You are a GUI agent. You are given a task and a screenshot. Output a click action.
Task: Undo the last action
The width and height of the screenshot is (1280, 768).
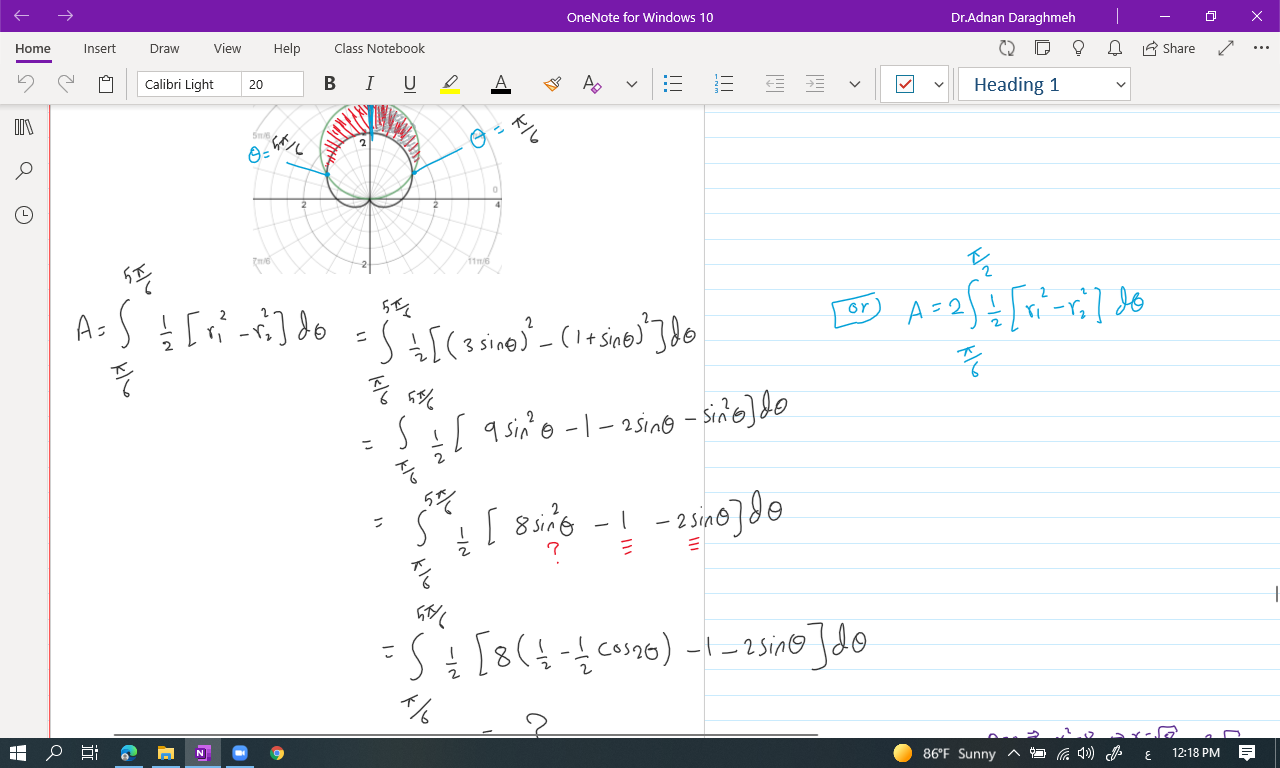[27, 85]
